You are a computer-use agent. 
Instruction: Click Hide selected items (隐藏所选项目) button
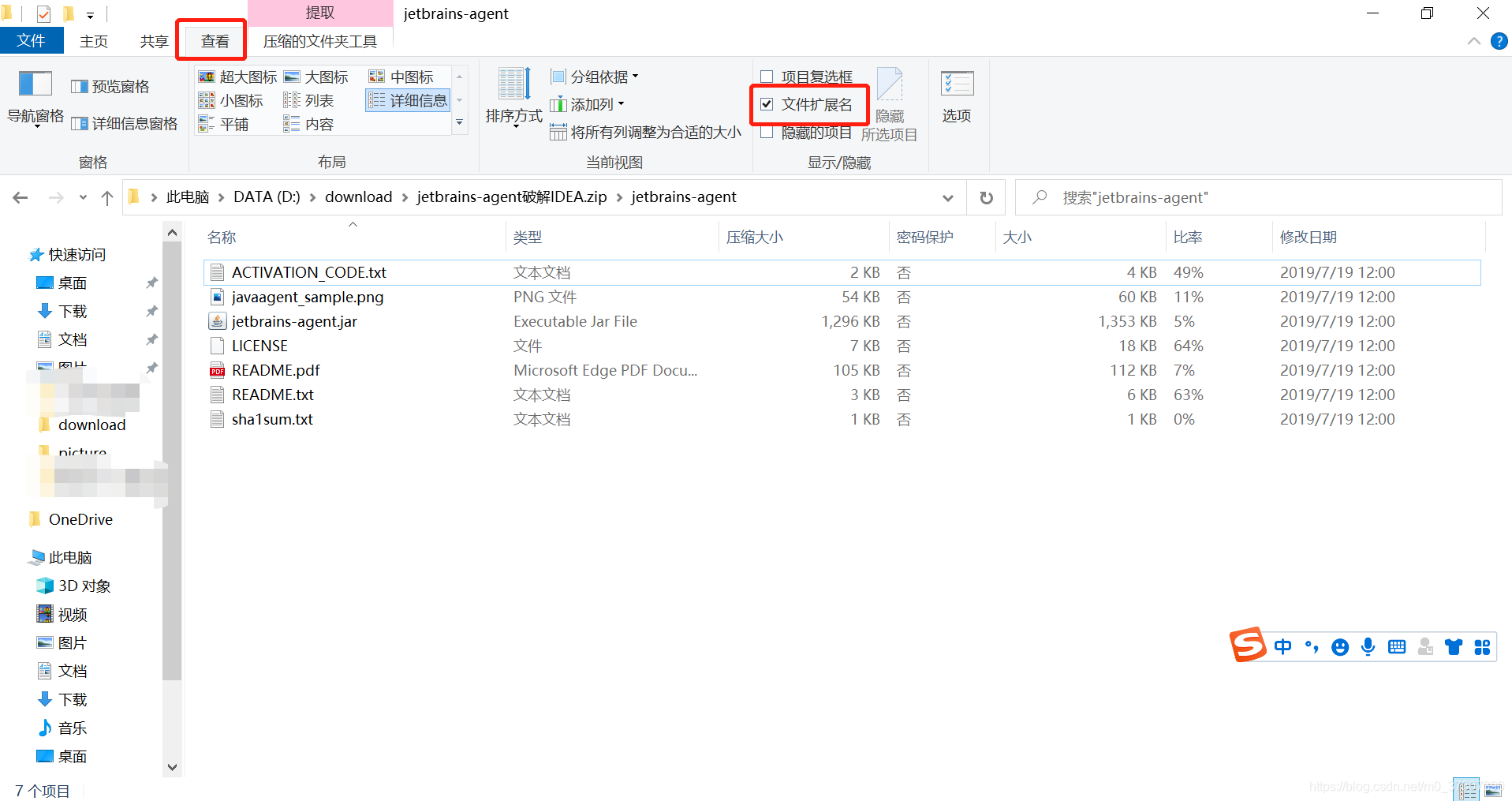(890, 105)
